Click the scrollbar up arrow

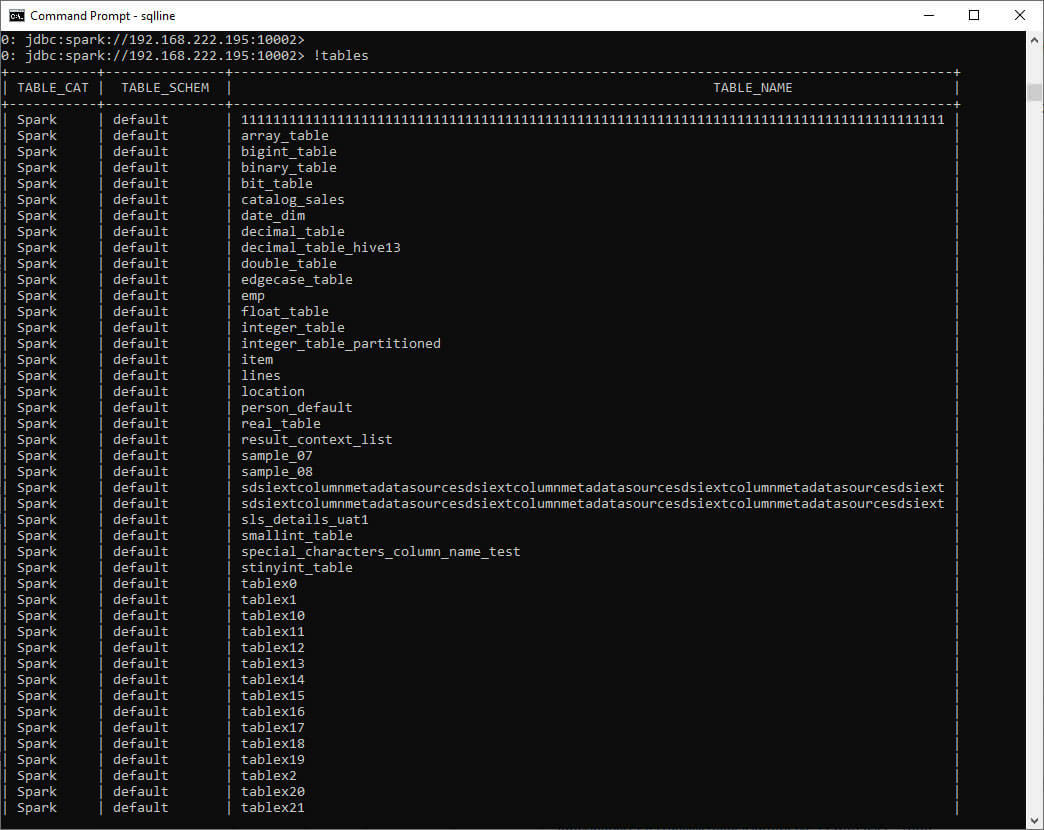(1035, 40)
